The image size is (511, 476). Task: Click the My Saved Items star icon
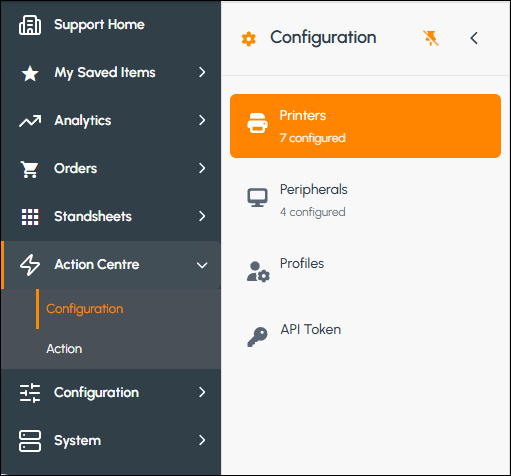(x=30, y=73)
